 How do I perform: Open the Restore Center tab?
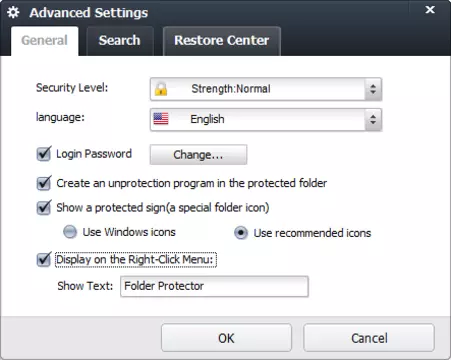point(222,41)
